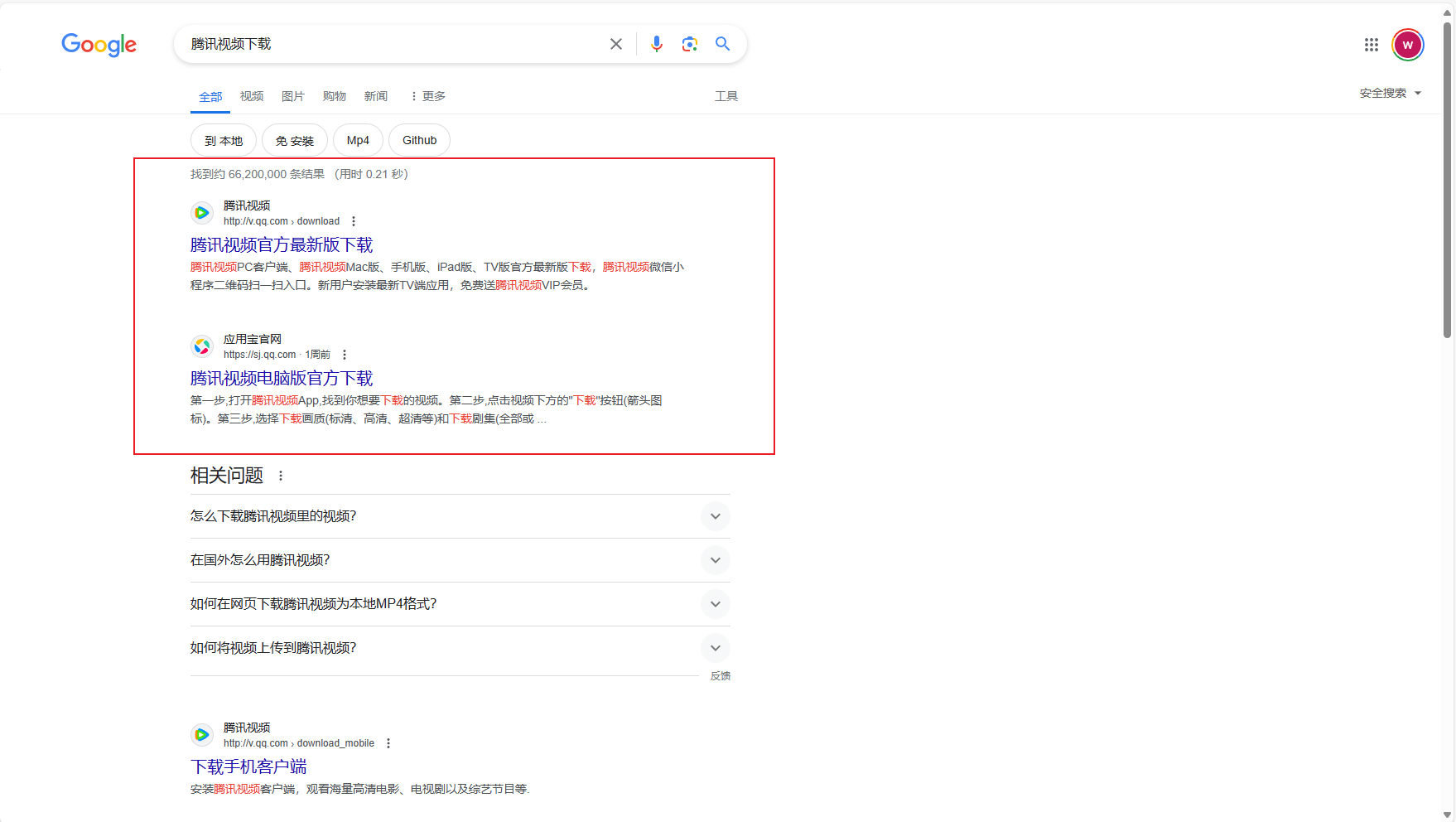Open the Google apps grid
The image size is (1456, 822).
(1372, 45)
